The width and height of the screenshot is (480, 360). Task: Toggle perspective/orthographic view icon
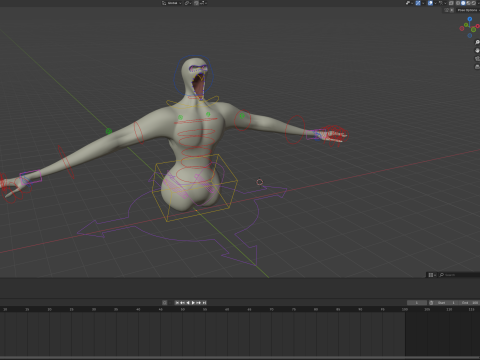click(x=477, y=67)
